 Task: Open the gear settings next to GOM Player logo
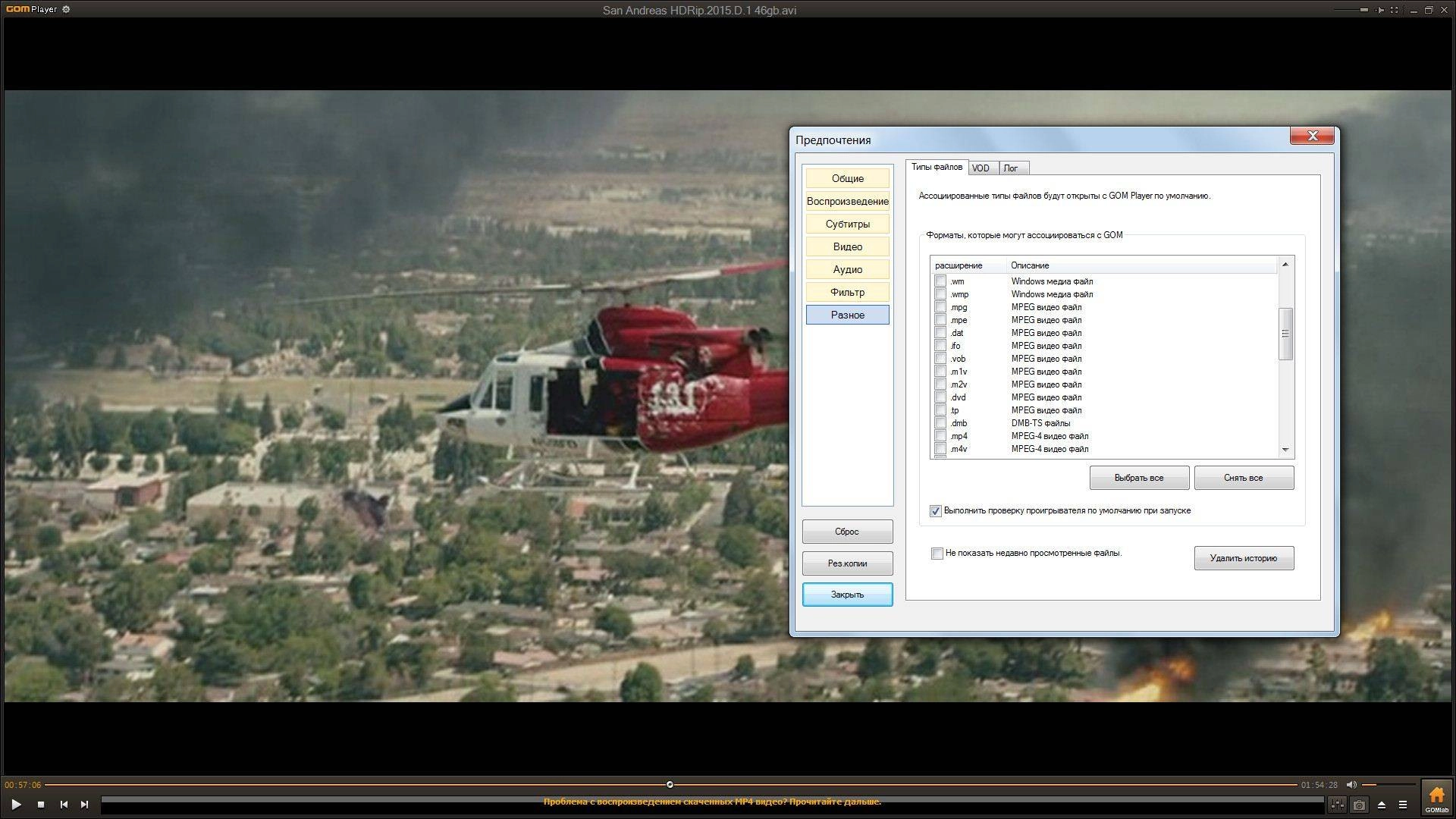pos(66,10)
